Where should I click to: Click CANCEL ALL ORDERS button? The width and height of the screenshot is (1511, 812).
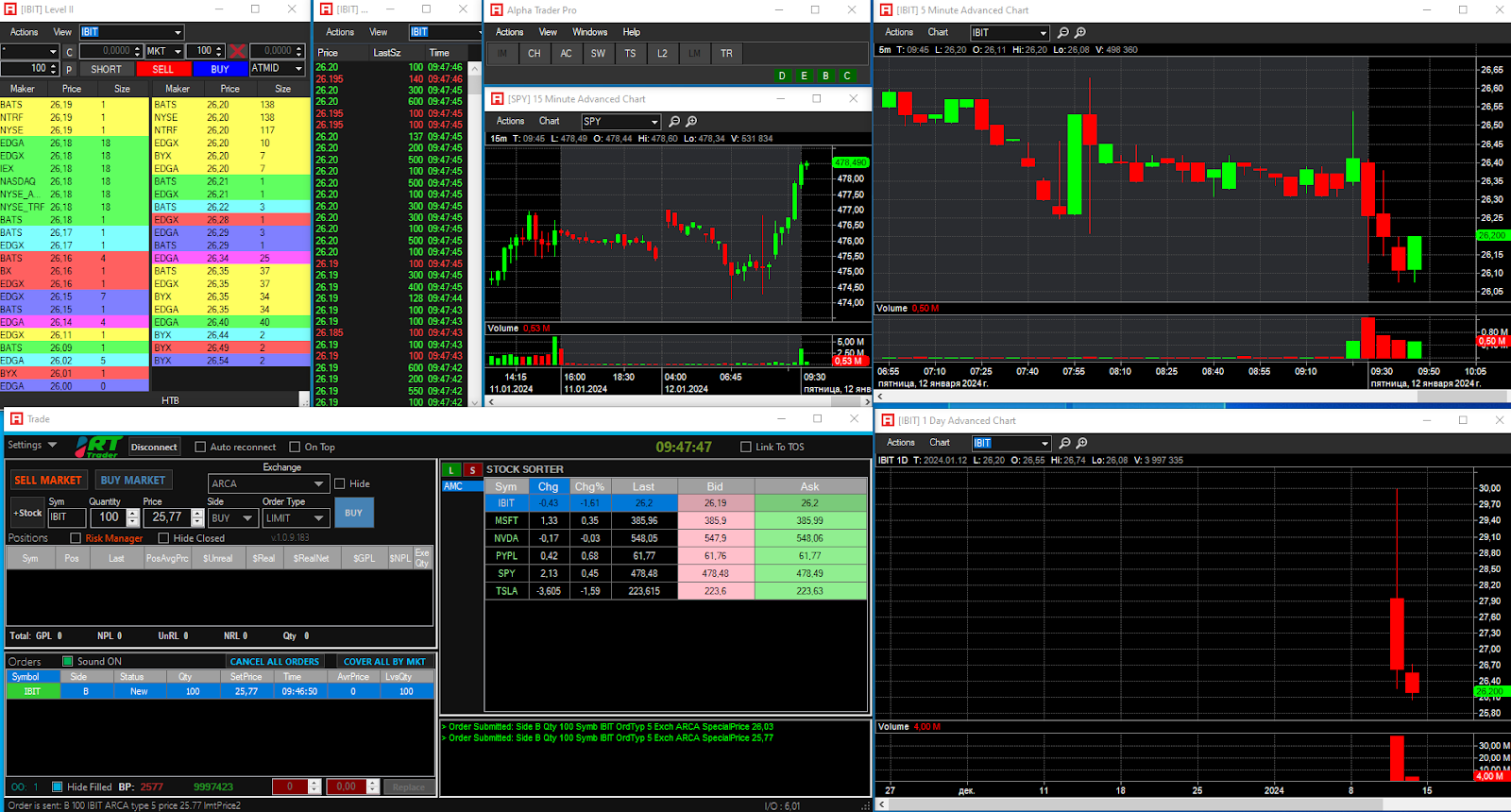pyautogui.click(x=275, y=662)
